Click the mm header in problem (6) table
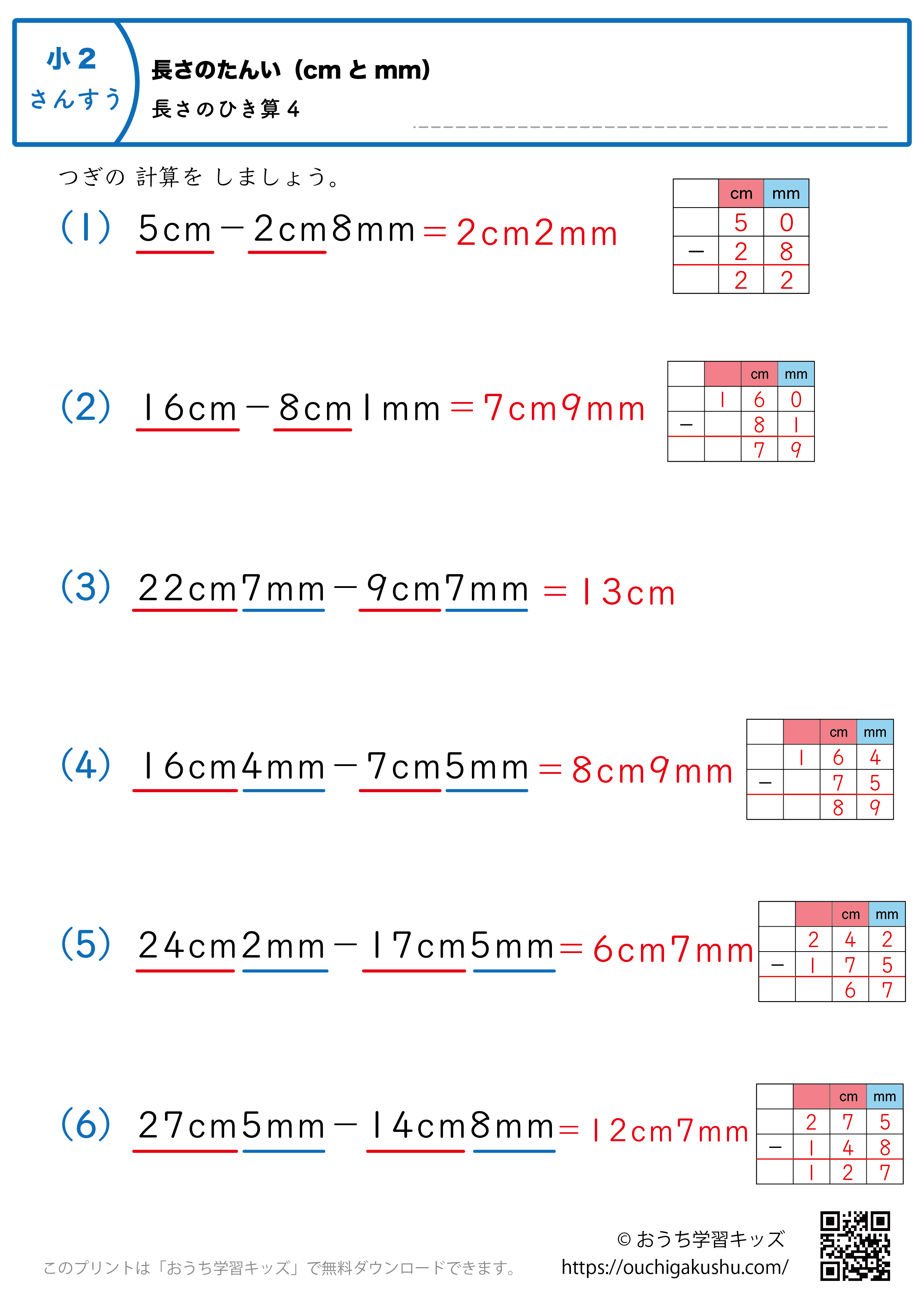924x1307 pixels. click(x=884, y=1096)
